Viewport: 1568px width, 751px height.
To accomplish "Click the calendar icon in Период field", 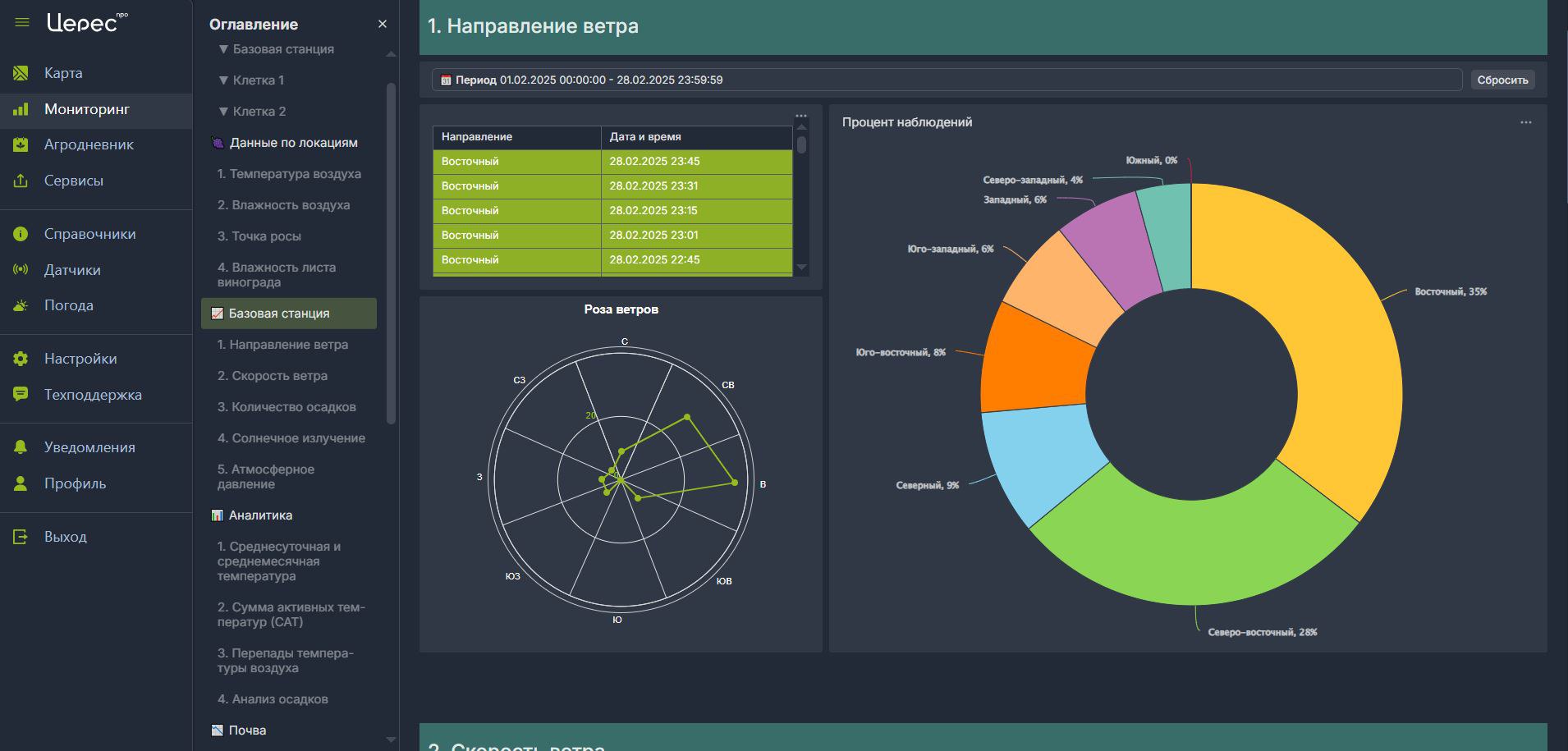I will point(446,80).
